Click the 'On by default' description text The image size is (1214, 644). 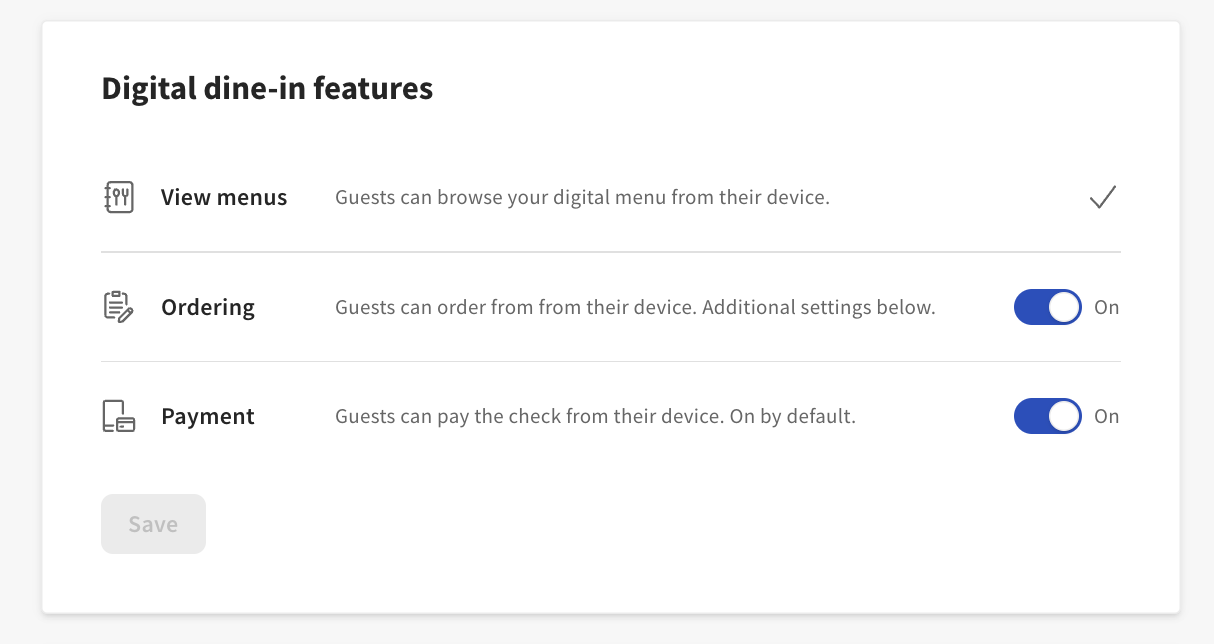(x=792, y=416)
